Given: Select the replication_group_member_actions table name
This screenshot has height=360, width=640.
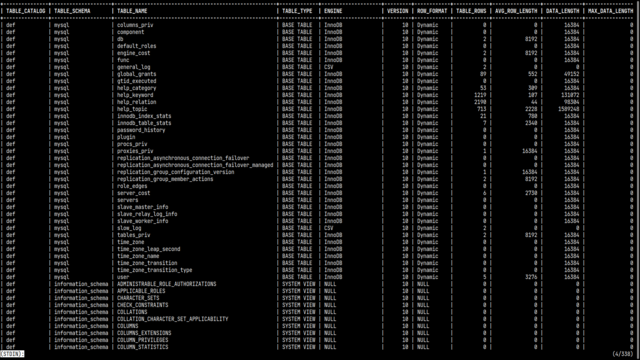Looking at the screenshot, I should [165, 179].
